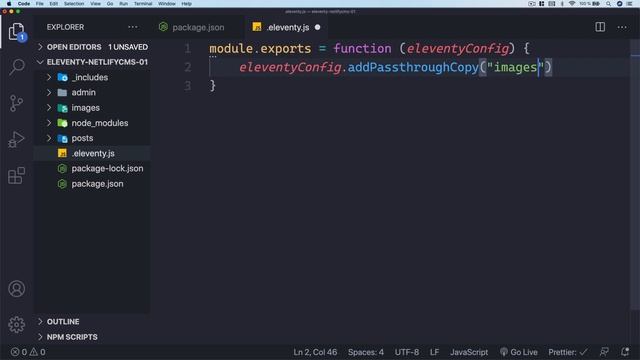
Task: Open the Manage gear icon
Action: tap(16, 324)
